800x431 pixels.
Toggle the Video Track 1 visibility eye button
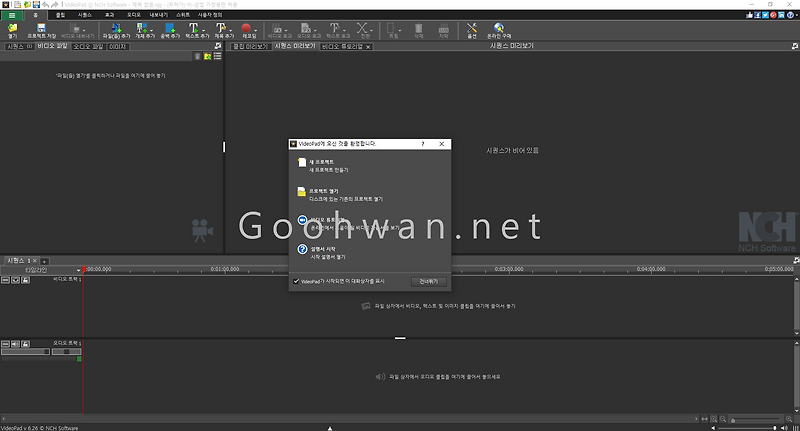click(15, 280)
